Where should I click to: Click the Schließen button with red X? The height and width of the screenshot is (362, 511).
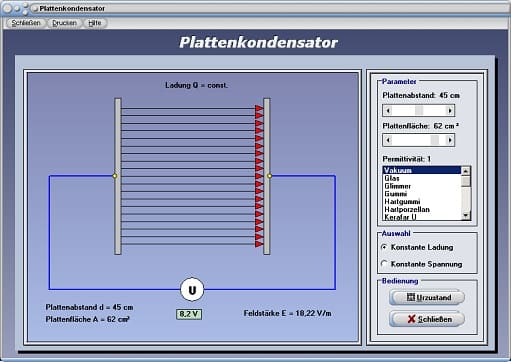[x=427, y=319]
